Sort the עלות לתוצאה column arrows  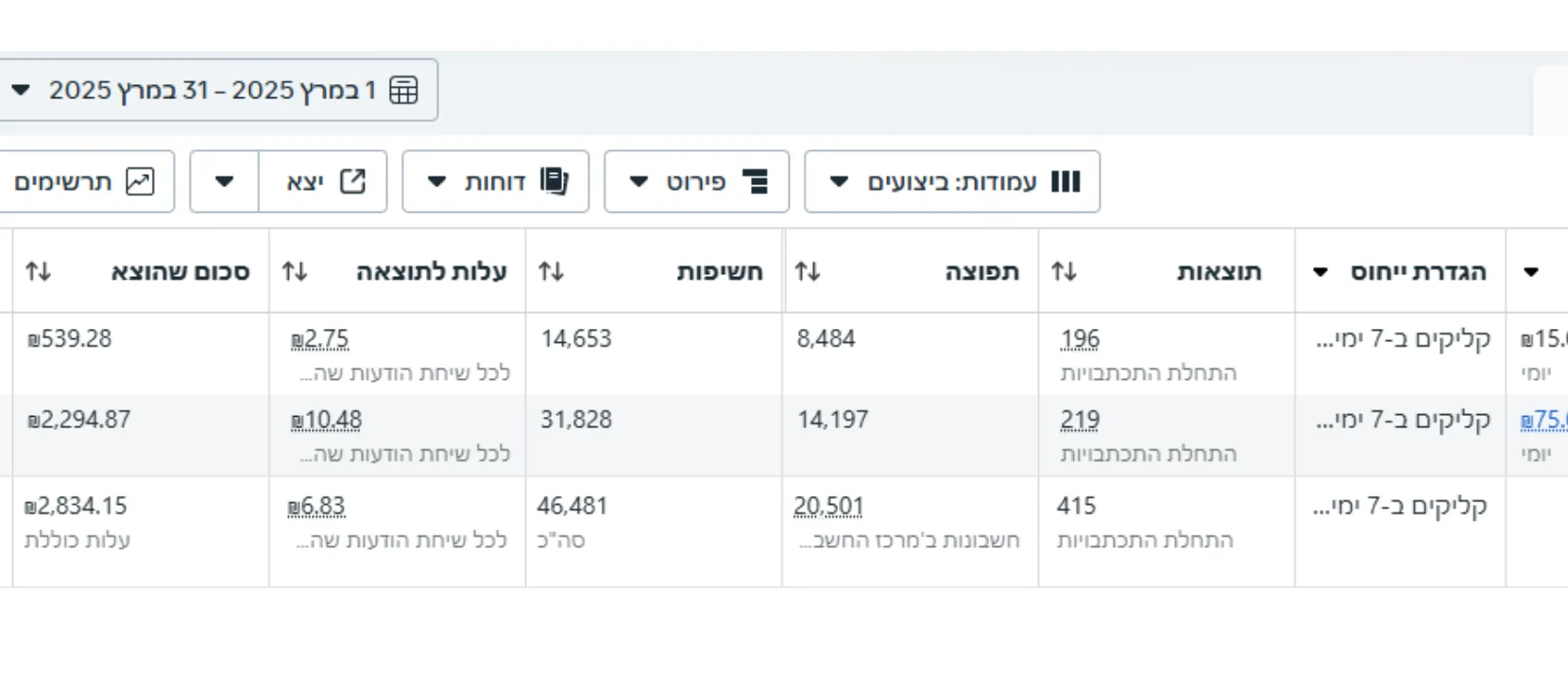[x=295, y=272]
